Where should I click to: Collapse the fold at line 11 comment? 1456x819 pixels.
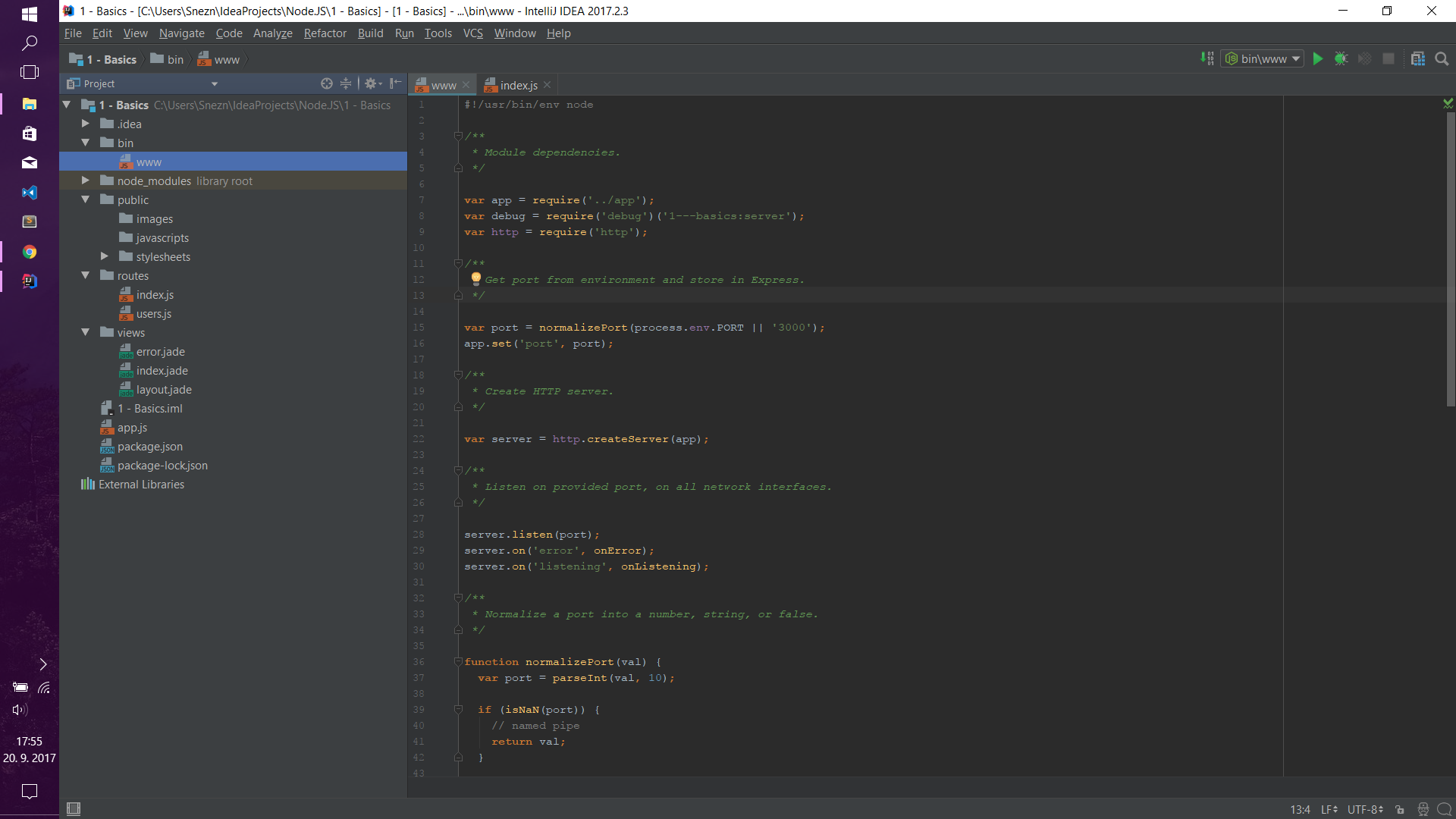click(x=458, y=264)
